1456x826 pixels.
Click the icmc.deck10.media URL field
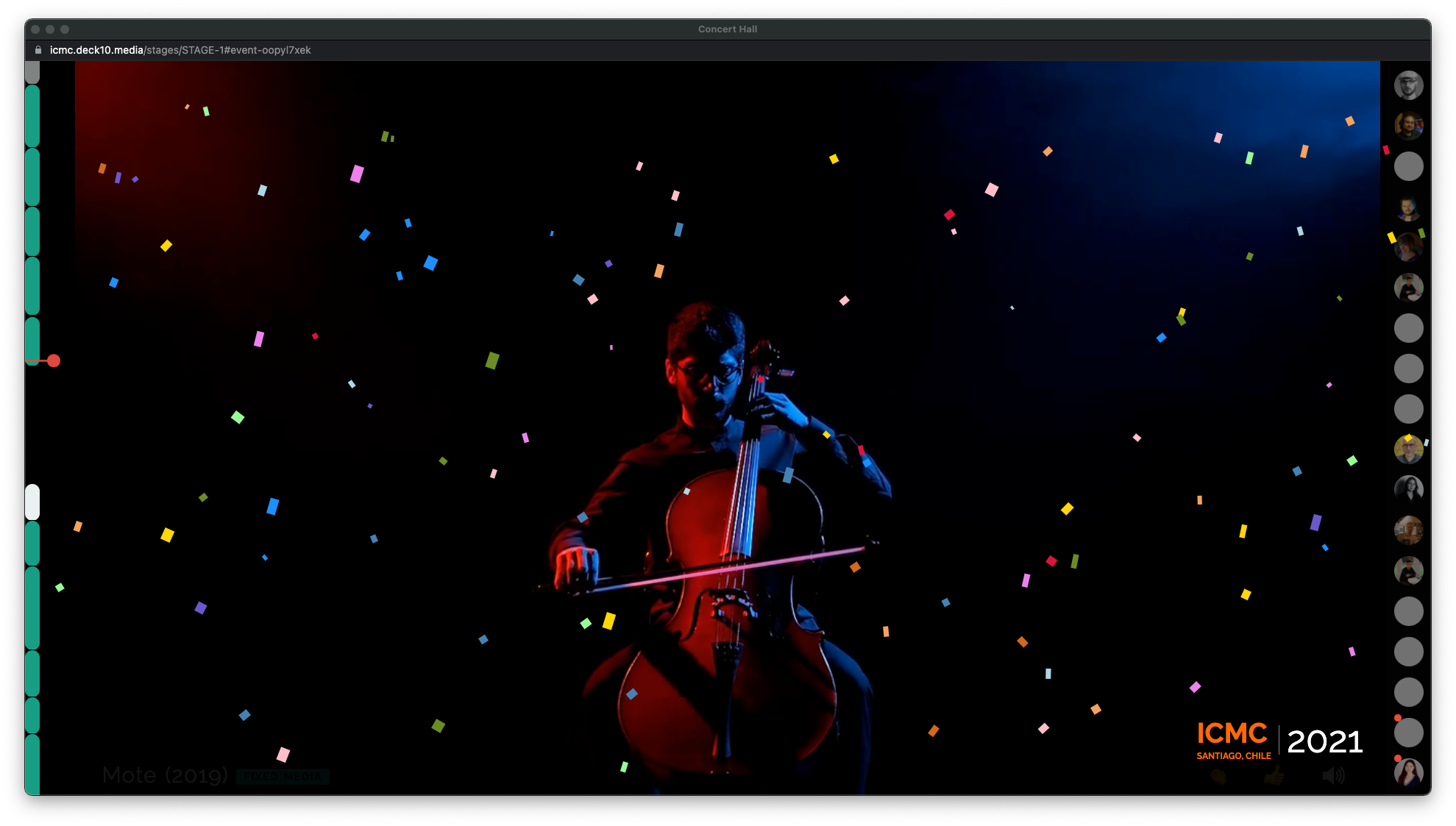coord(180,50)
